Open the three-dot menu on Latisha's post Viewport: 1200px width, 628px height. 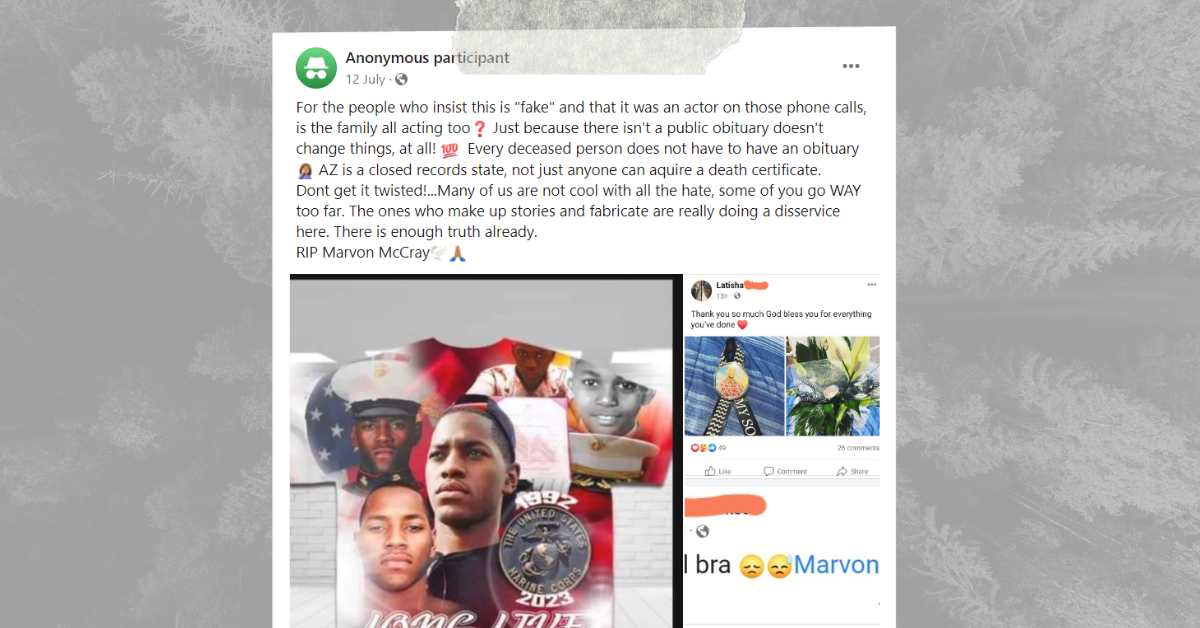click(x=872, y=284)
